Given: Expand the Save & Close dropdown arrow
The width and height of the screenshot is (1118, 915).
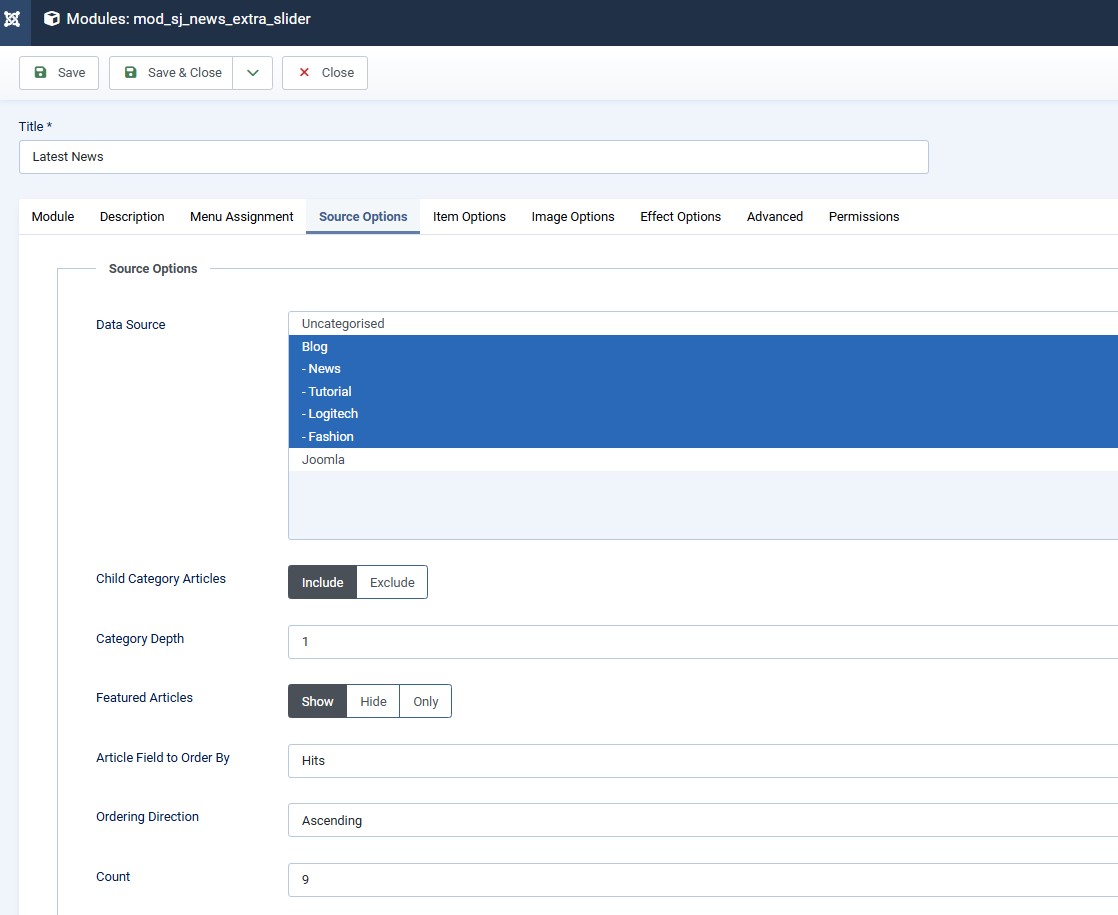Looking at the screenshot, I should tap(253, 73).
